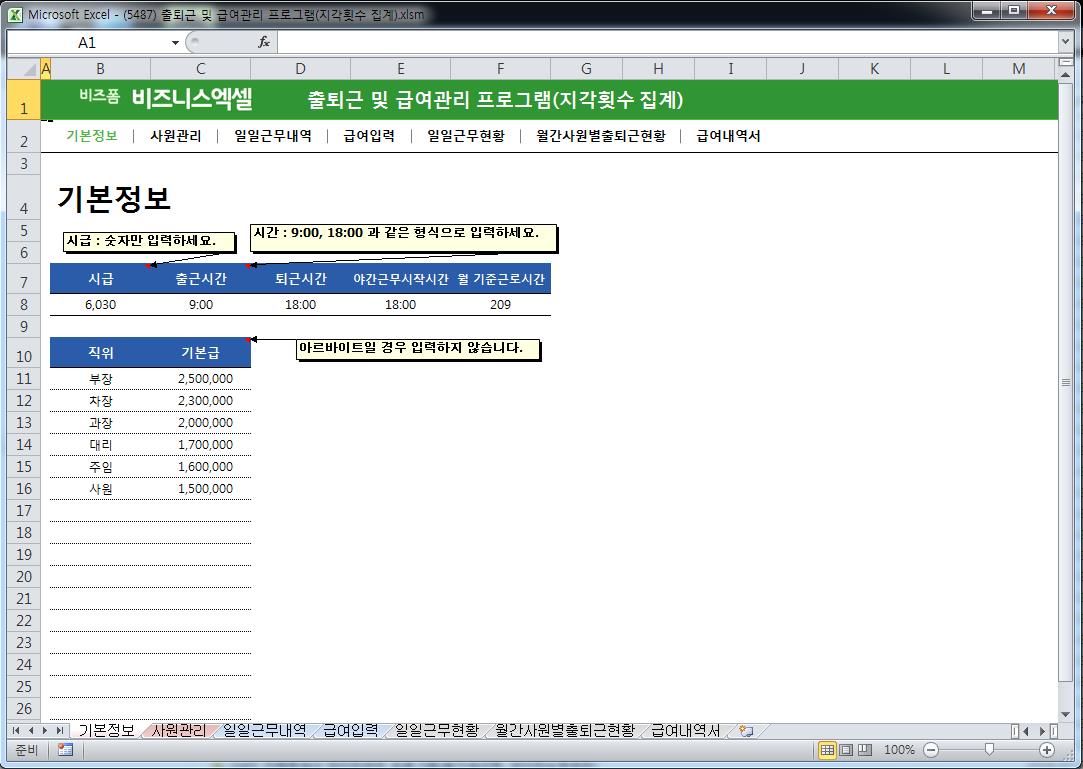This screenshot has width=1083, height=769.
Task: Click the 야간근무시작시간 header cell
Action: (401, 279)
